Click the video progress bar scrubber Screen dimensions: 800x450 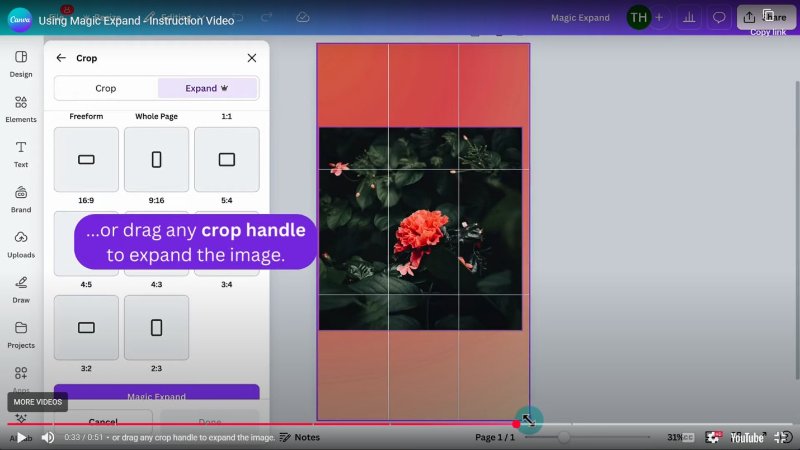coord(516,424)
